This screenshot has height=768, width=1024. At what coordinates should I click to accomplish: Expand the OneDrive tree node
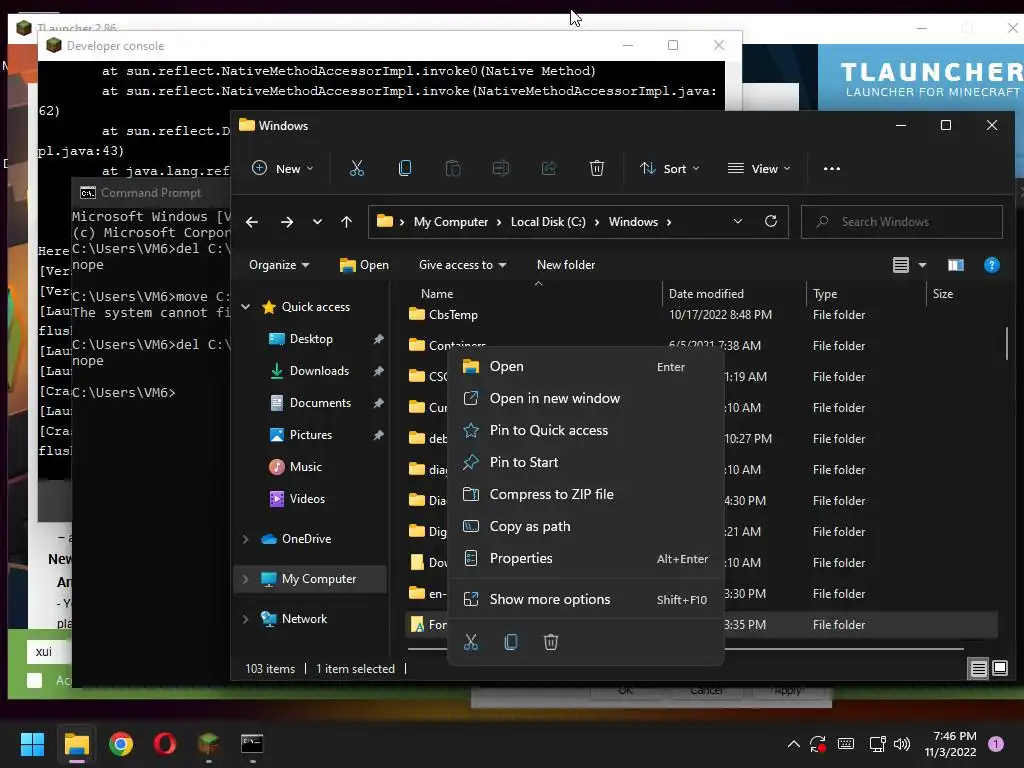pos(246,539)
